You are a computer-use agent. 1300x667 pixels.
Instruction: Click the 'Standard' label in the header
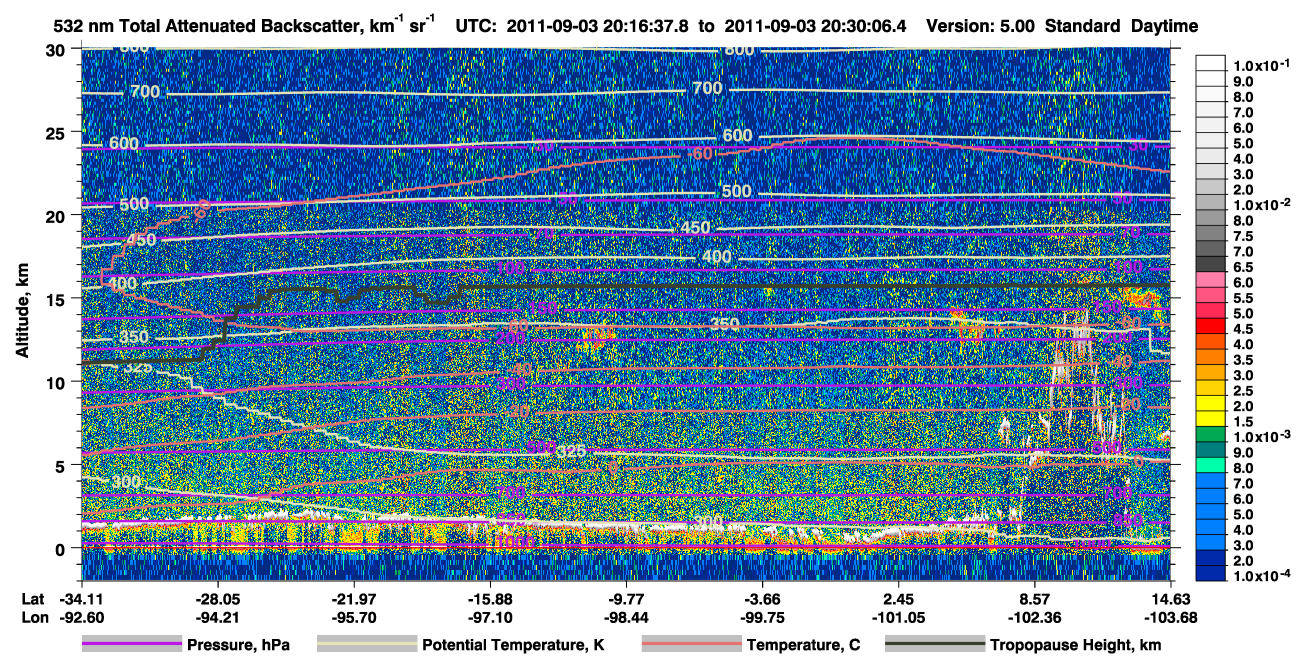[1084, 25]
